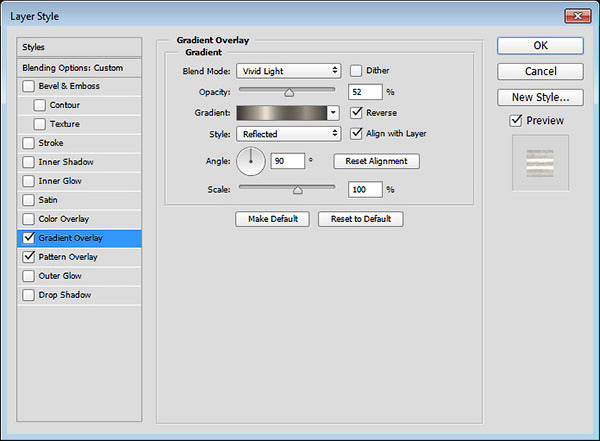Select Blending Options: Custom row

pos(79,68)
